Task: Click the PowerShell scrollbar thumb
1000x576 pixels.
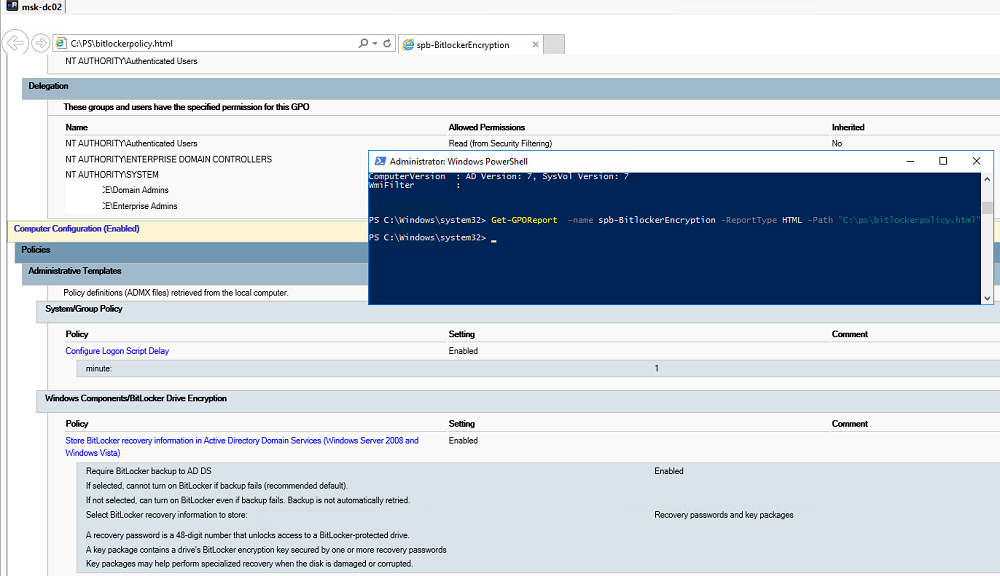Action: pyautogui.click(x=987, y=208)
